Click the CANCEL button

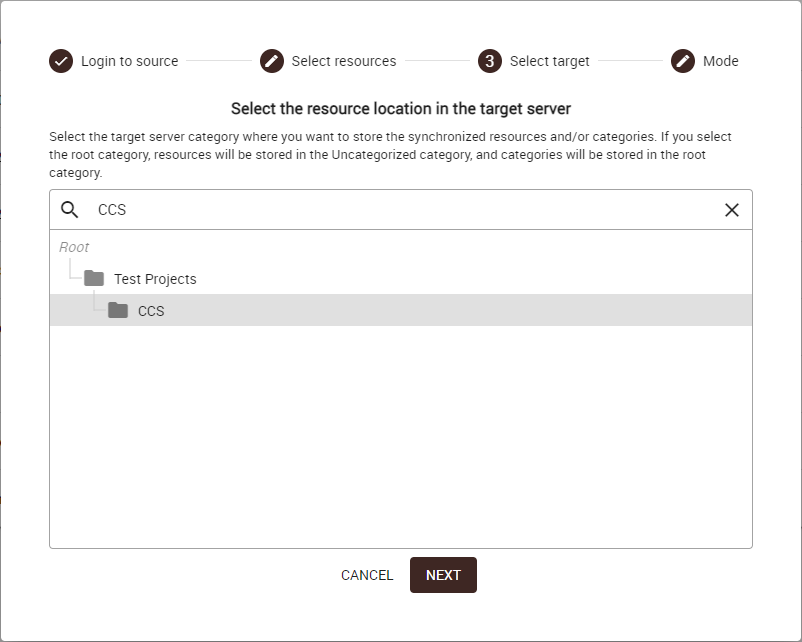[367, 575]
